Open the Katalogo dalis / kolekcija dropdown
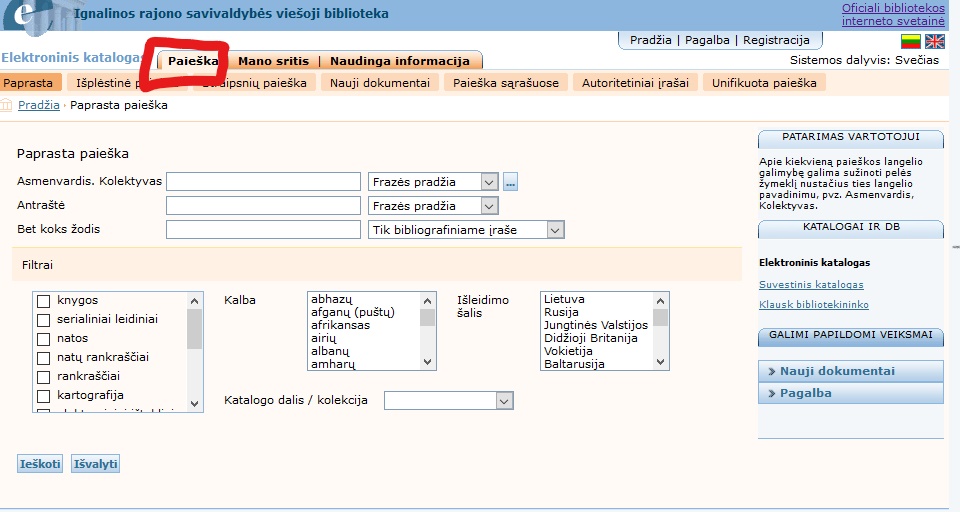Screen dimensions: 960x512 [x=448, y=400]
